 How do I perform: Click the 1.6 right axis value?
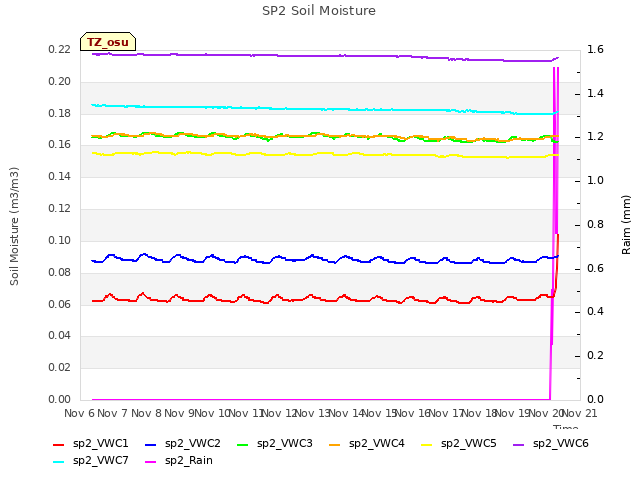pyautogui.click(x=595, y=50)
